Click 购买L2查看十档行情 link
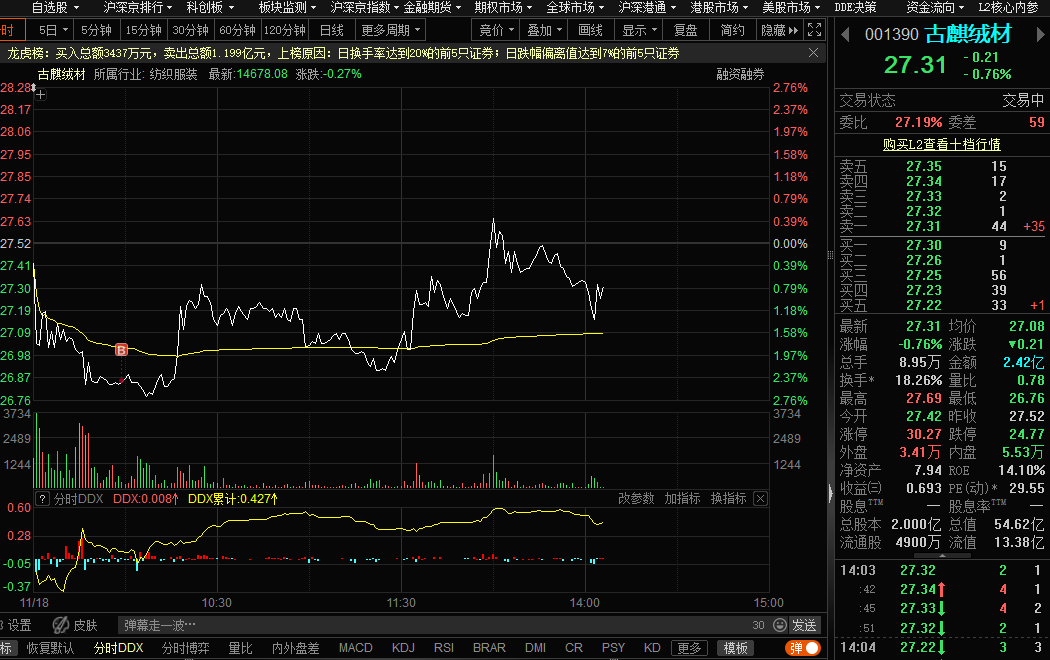 point(942,145)
